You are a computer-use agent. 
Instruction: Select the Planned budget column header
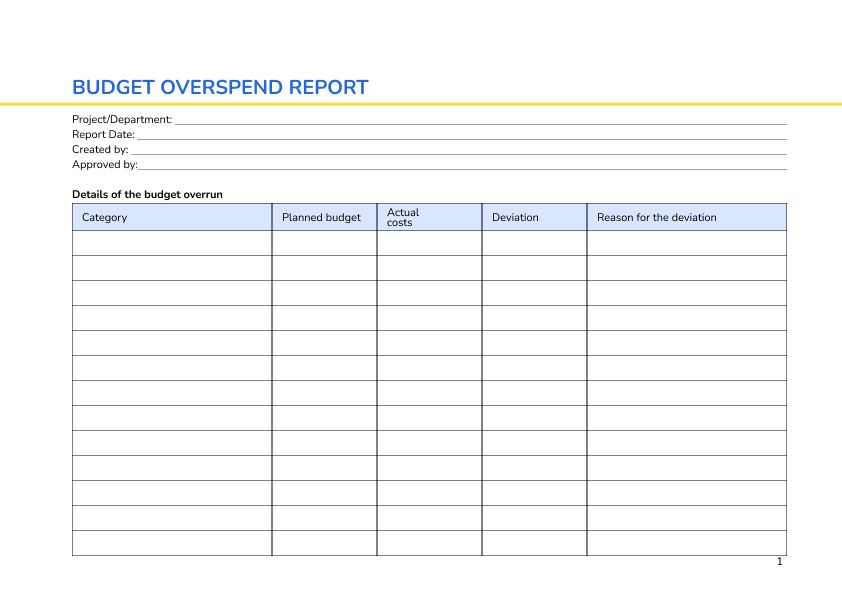tap(321, 217)
